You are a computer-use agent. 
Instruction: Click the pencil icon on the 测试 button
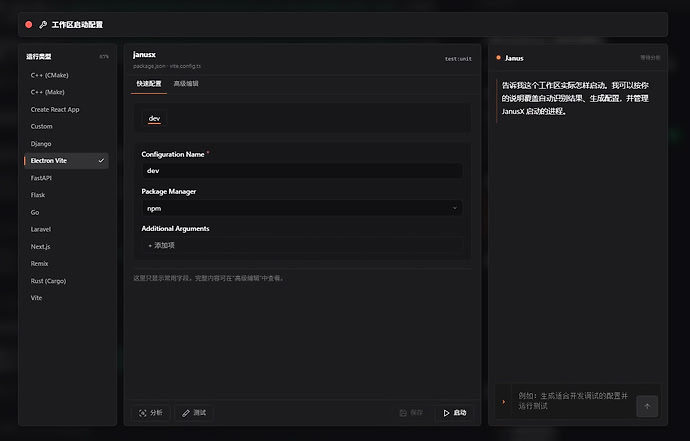point(186,413)
